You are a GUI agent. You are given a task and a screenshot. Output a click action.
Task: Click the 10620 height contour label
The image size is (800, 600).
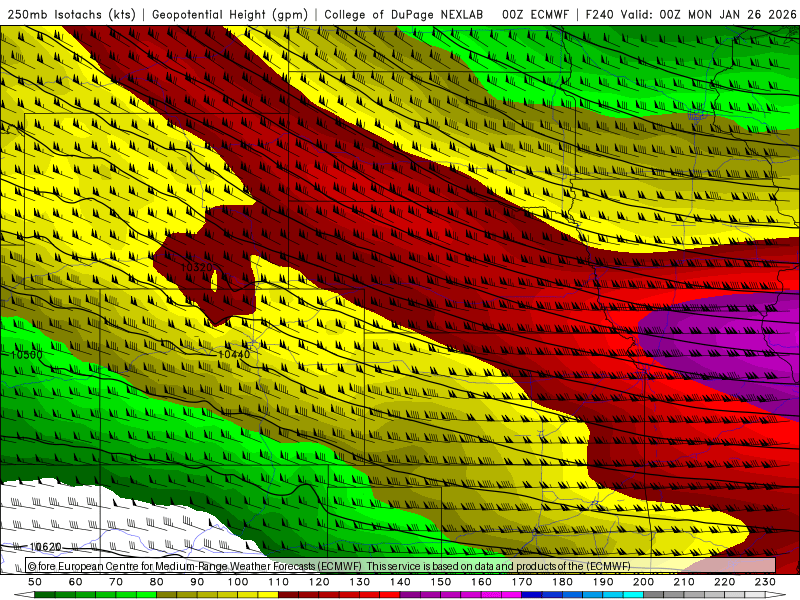(x=45, y=547)
